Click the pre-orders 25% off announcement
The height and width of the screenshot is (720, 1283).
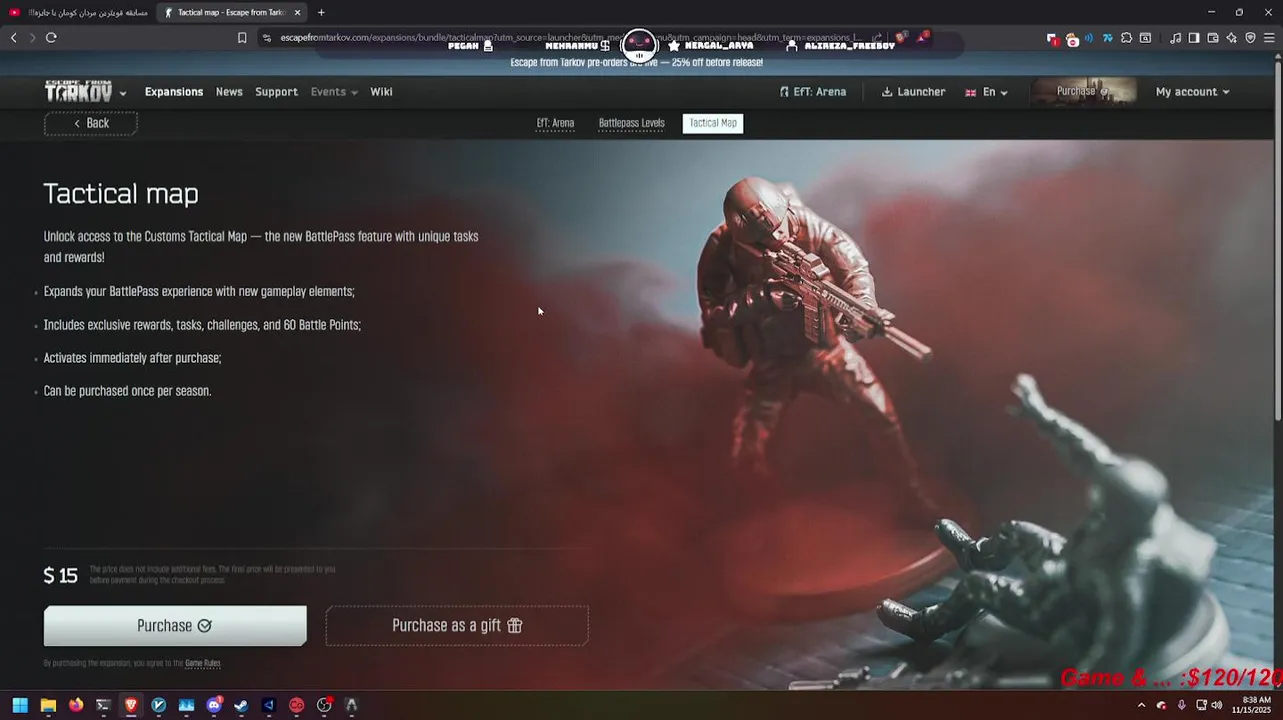(637, 63)
